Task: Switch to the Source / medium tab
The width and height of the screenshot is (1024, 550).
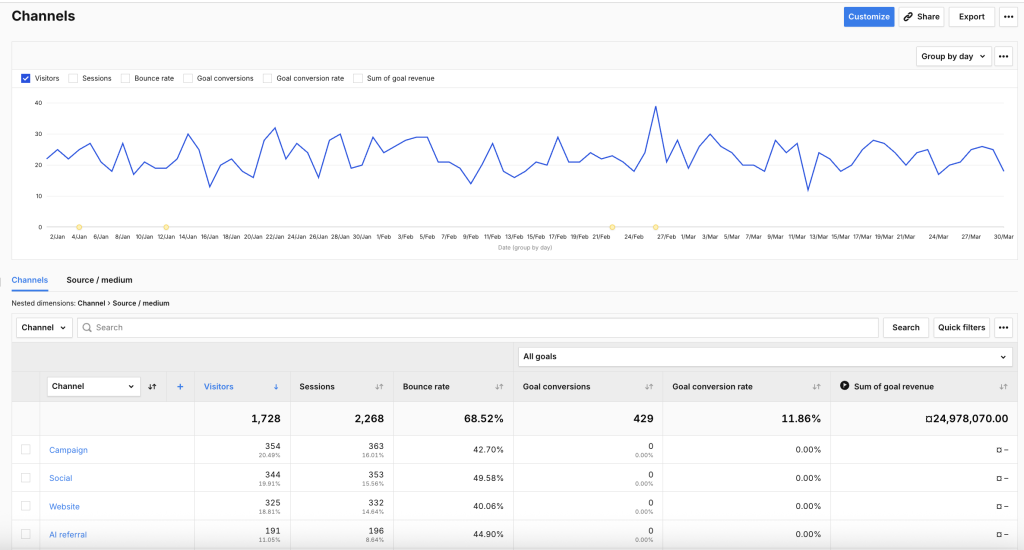Action: (99, 280)
